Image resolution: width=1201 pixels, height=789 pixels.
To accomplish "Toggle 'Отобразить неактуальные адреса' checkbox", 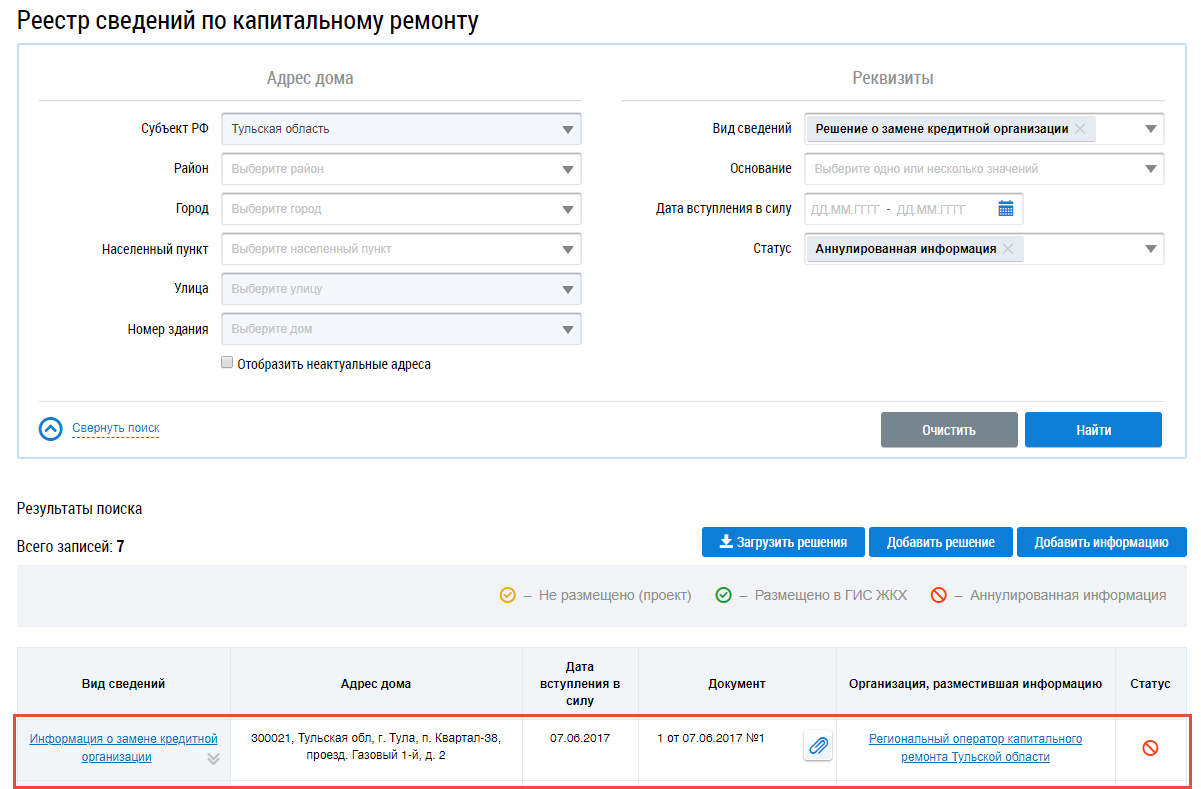I will (227, 364).
